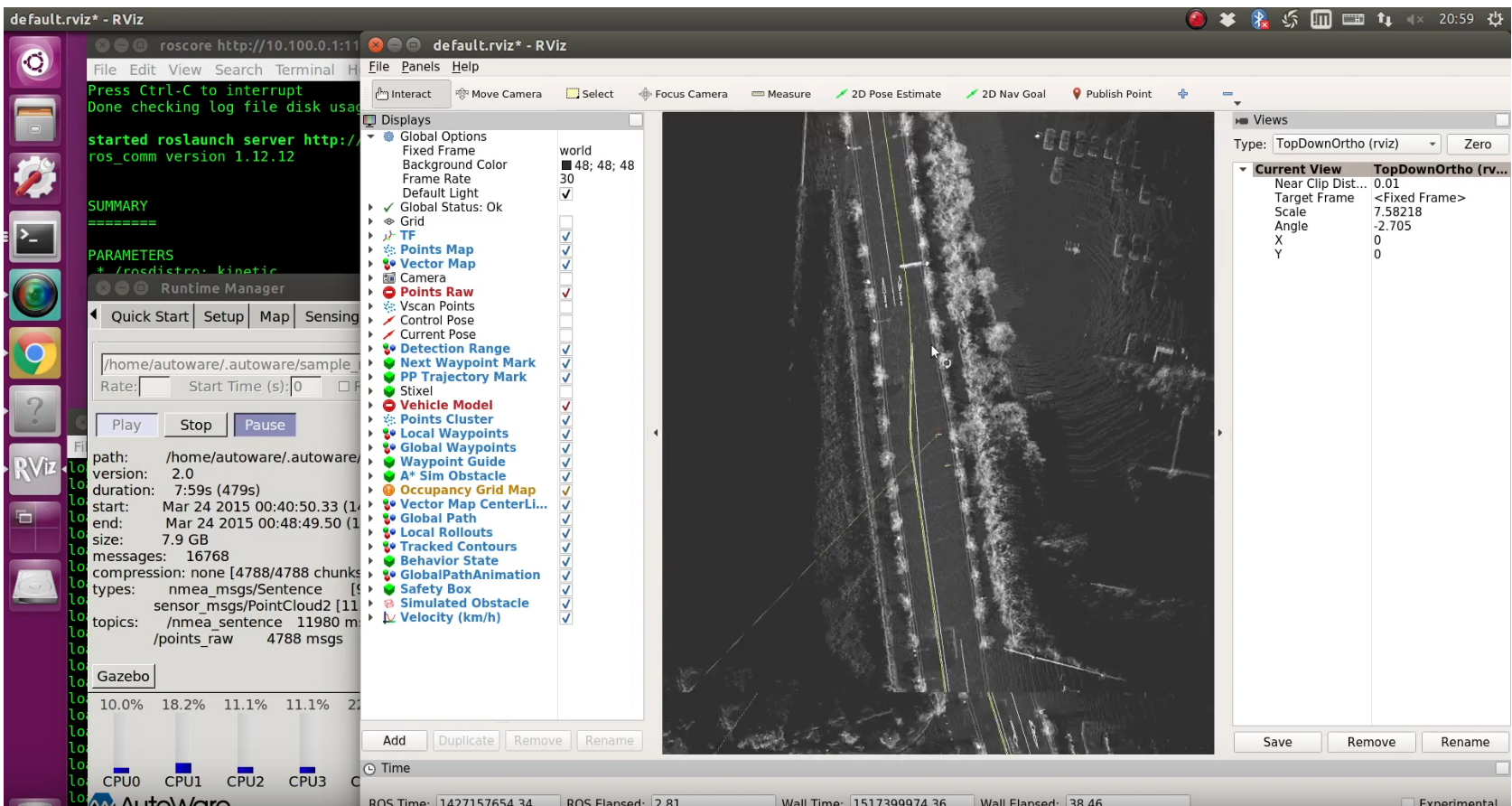Expand the Global Status: Ok node
This screenshot has width=1512, height=806.
coord(370,207)
